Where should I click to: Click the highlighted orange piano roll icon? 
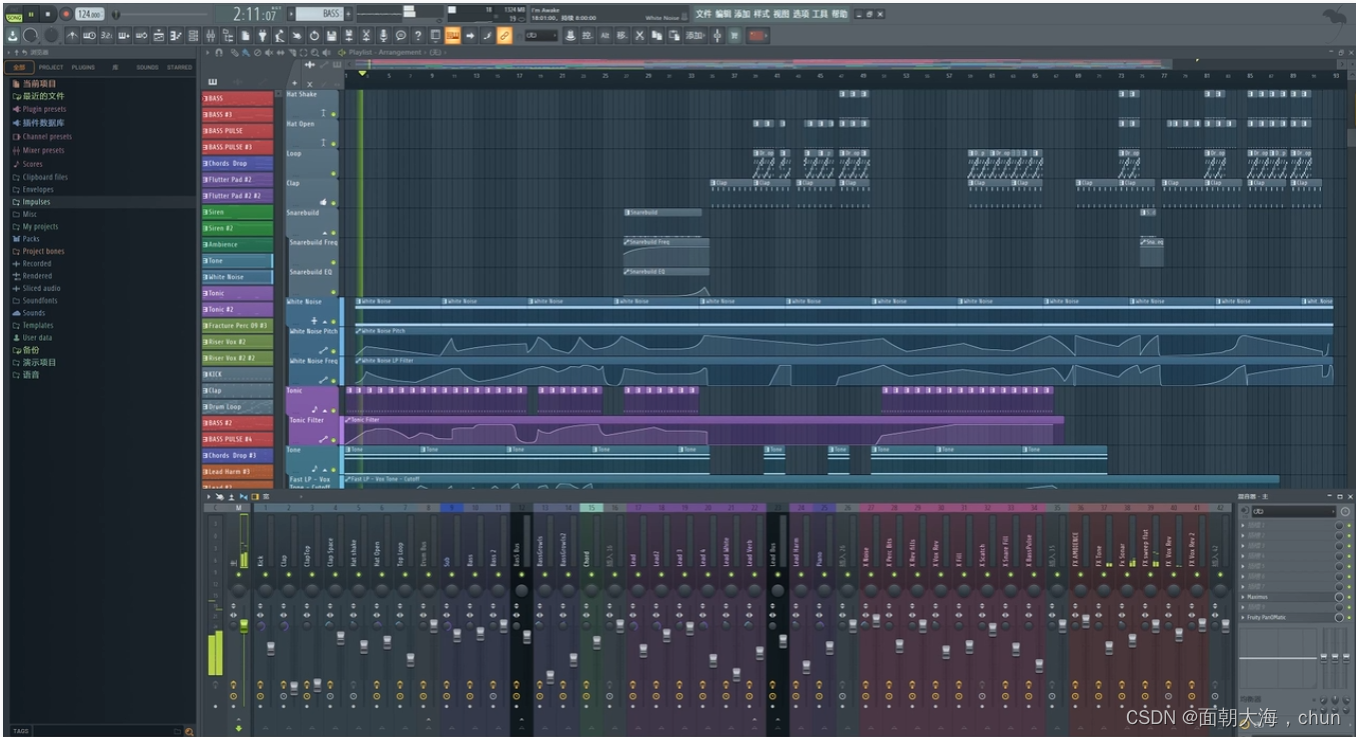(452, 36)
